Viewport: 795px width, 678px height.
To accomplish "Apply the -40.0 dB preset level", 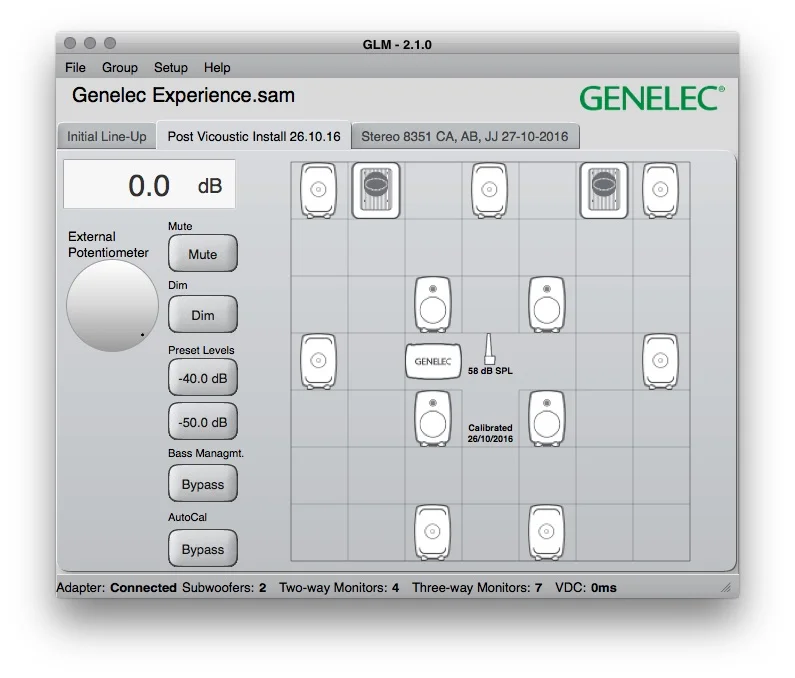I will [203, 378].
